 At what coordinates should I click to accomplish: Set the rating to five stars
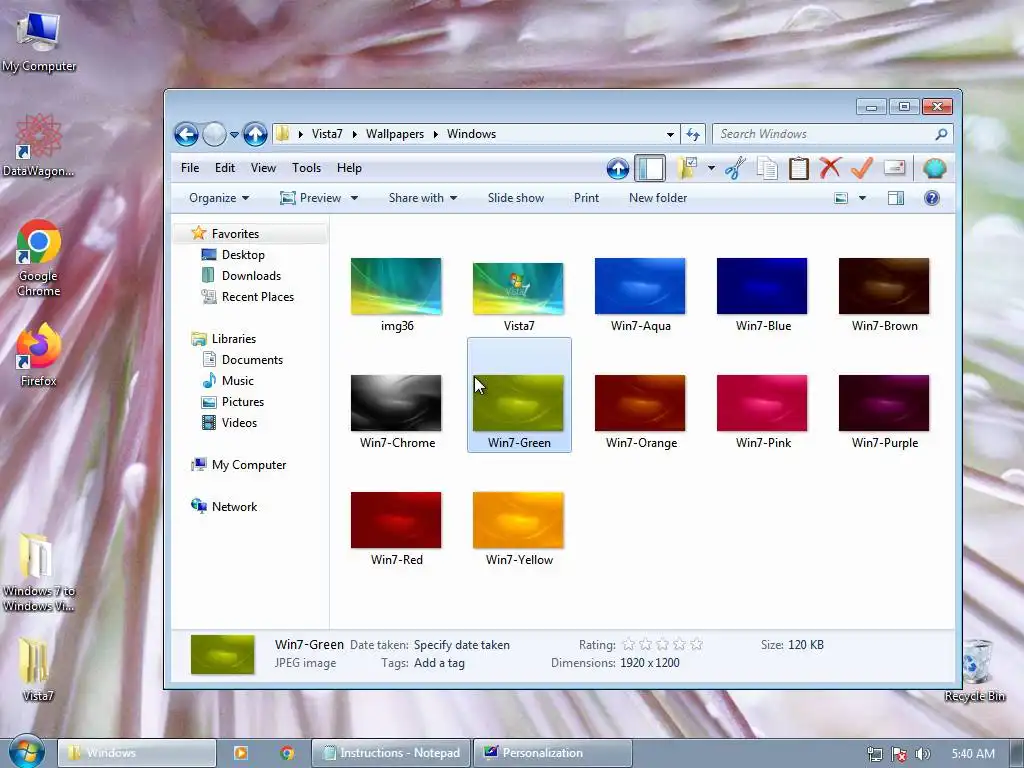pyautogui.click(x=697, y=645)
